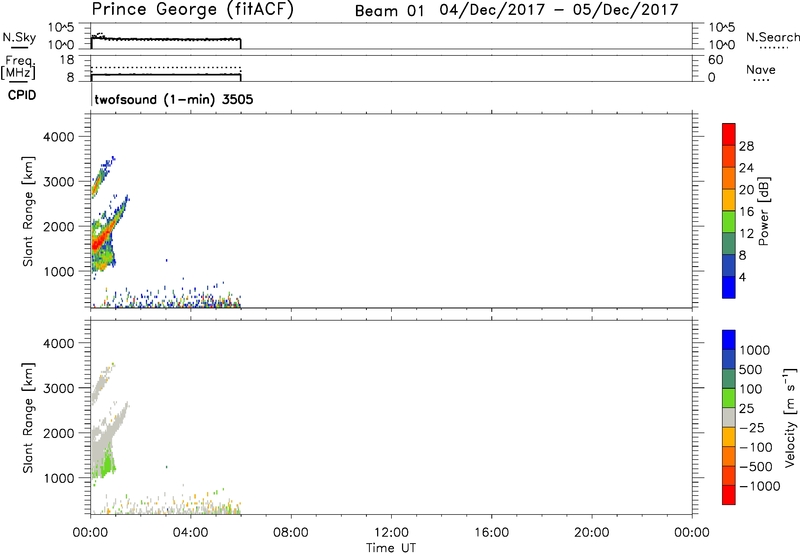Viewport: 800px width, 554px height.
Task: Pick the light green Power colorbar segment near 16
Action: point(729,221)
